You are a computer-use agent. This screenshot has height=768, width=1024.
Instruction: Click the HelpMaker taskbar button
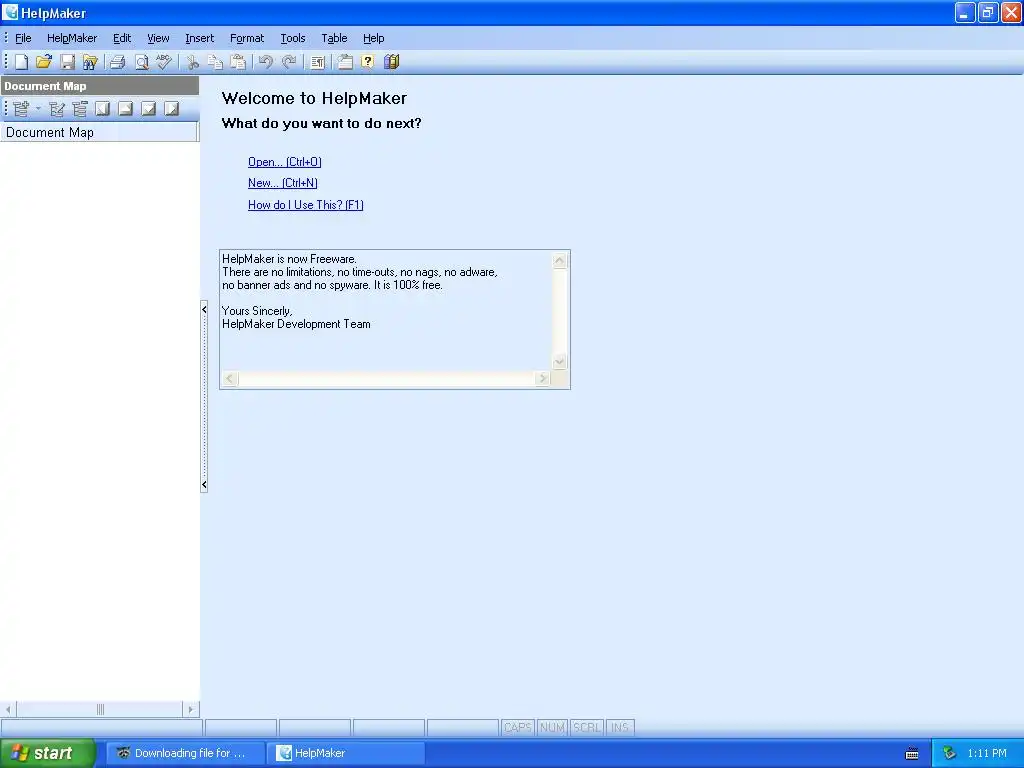tap(346, 753)
